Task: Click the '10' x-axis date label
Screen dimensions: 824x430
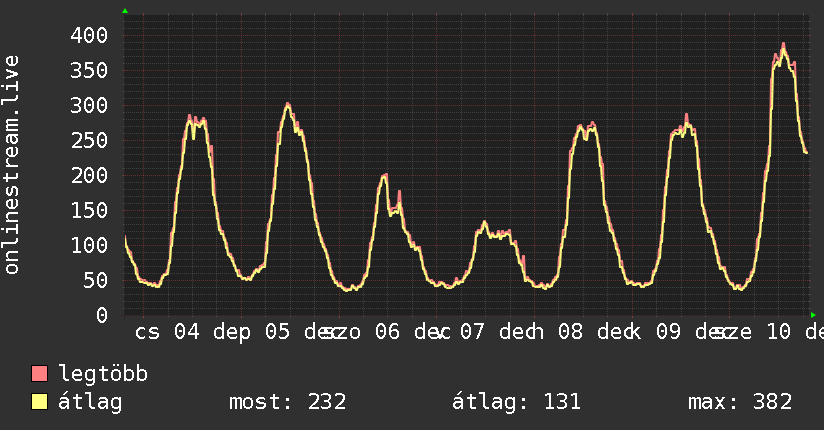Action: click(778, 332)
